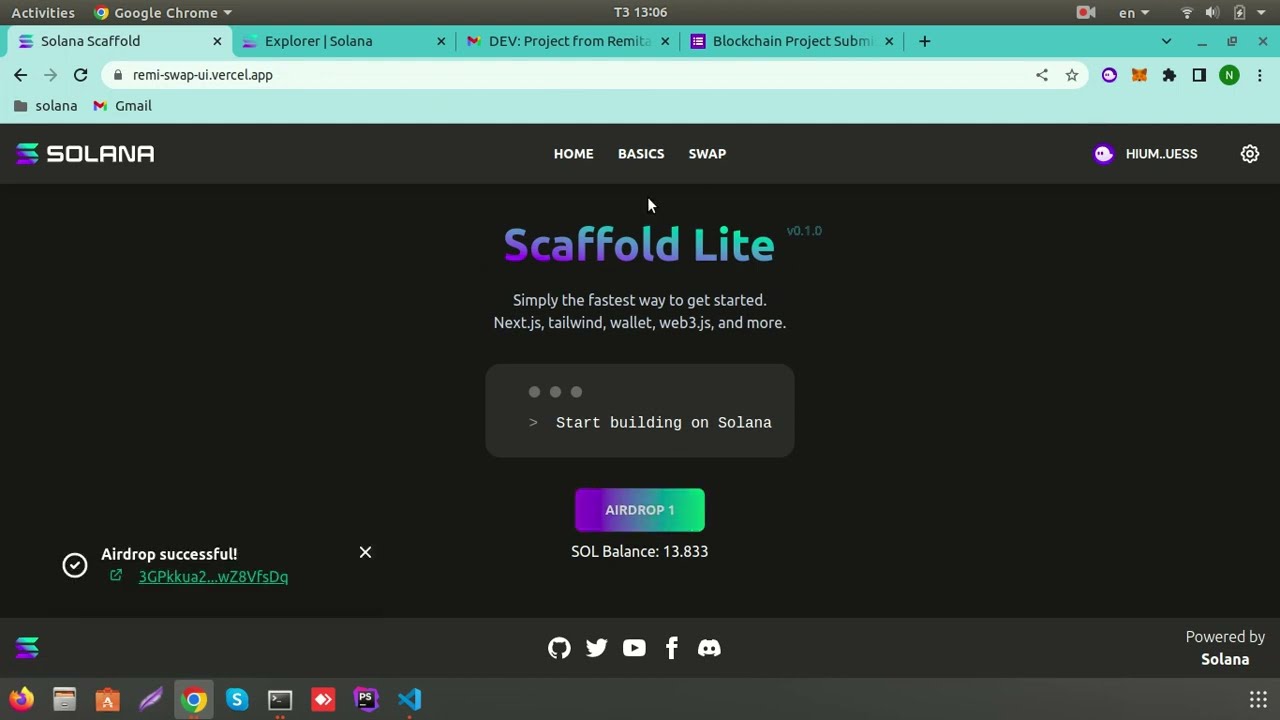This screenshot has width=1280, height=720.
Task: Switch to Blockchain Project Submission tab
Action: click(791, 41)
